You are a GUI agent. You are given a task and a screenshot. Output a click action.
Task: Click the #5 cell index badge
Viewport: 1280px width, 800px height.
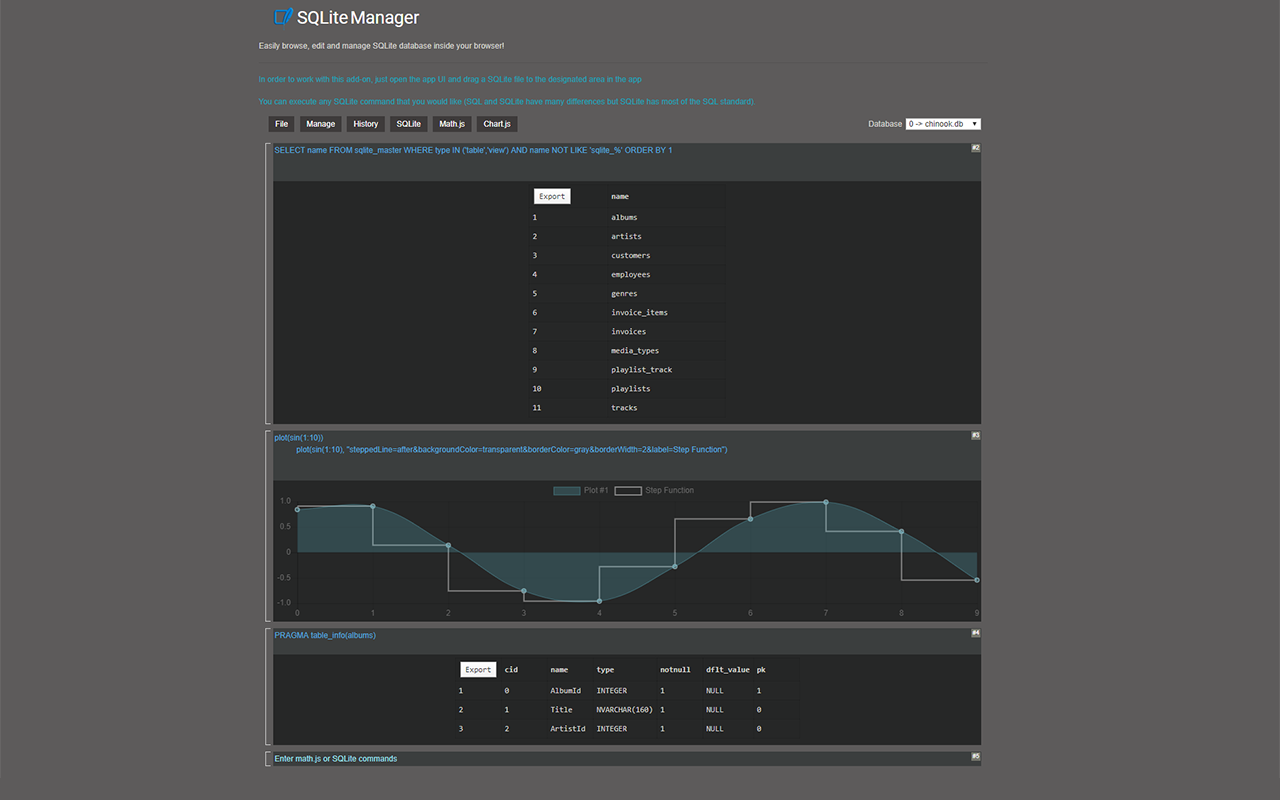pyautogui.click(x=976, y=756)
